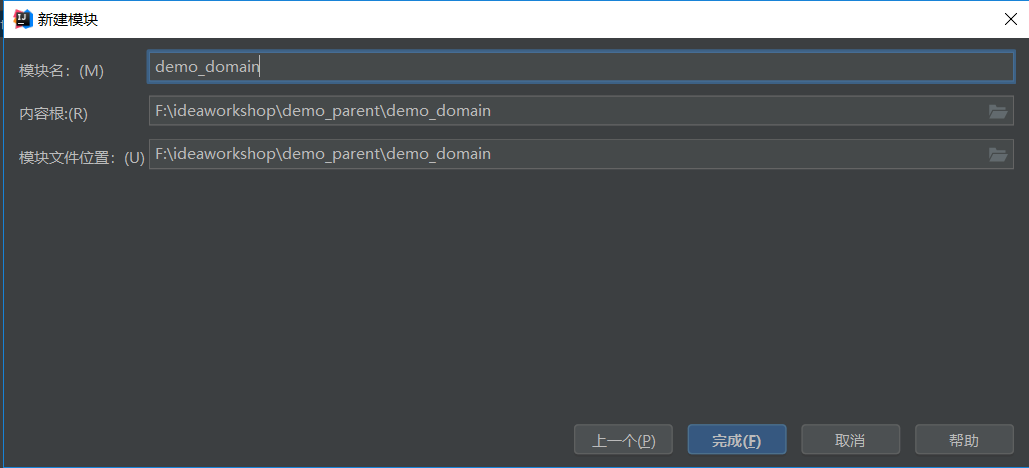Open folder browser for 内容根 path

coord(998,112)
